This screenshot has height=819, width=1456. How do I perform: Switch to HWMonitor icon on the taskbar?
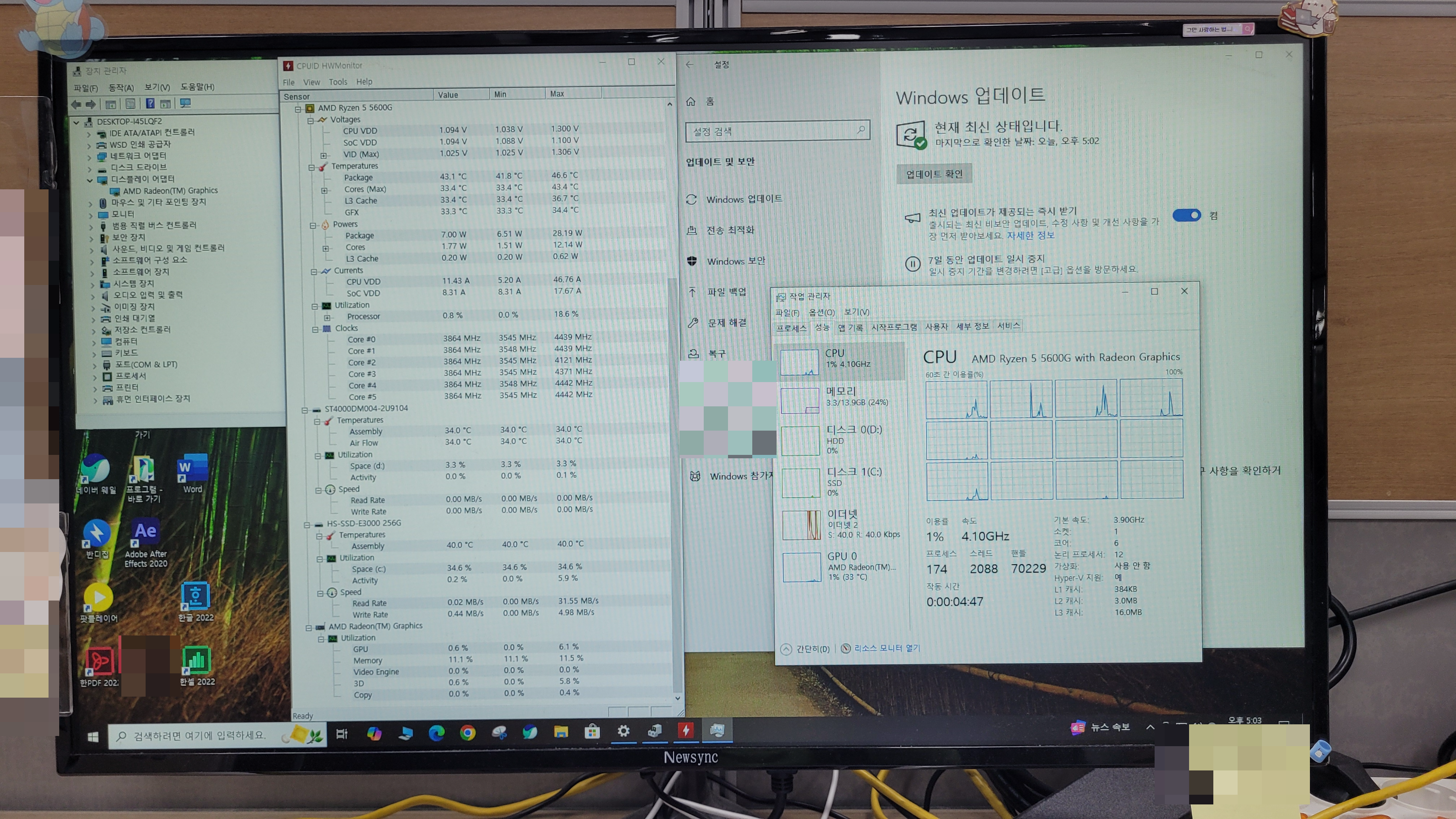686,730
